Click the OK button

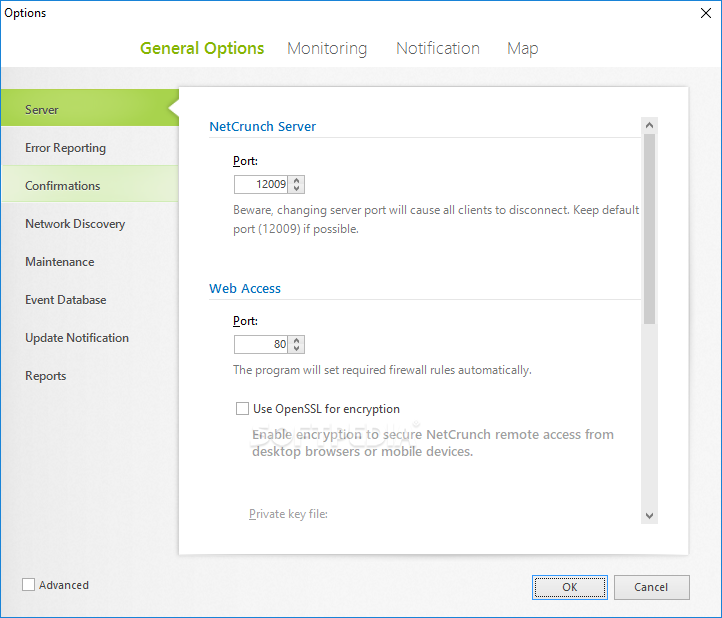click(x=570, y=587)
